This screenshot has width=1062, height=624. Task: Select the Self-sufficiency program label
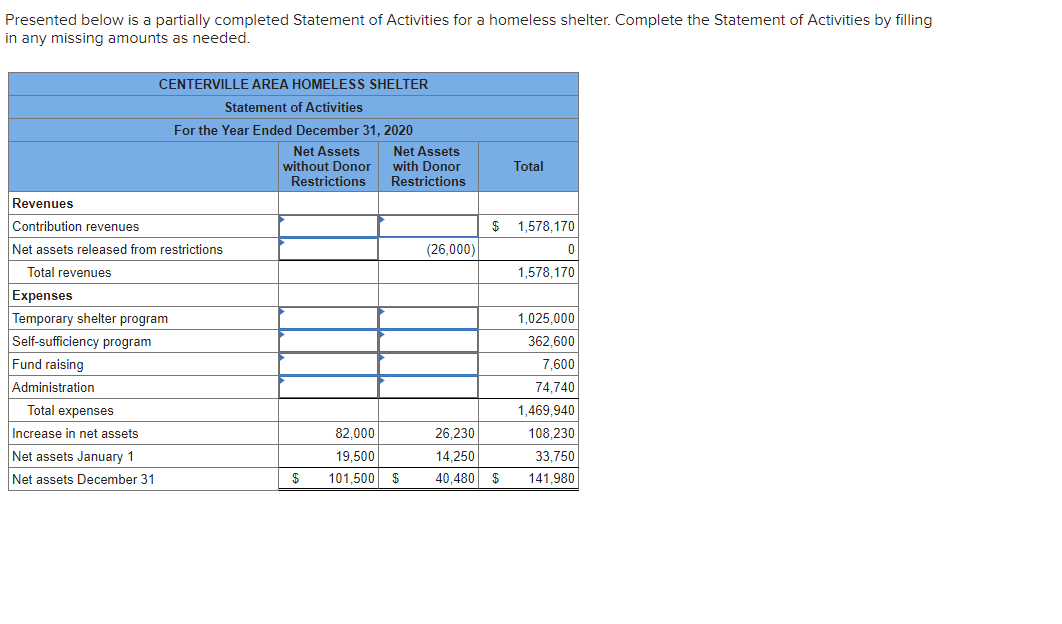(x=82, y=341)
